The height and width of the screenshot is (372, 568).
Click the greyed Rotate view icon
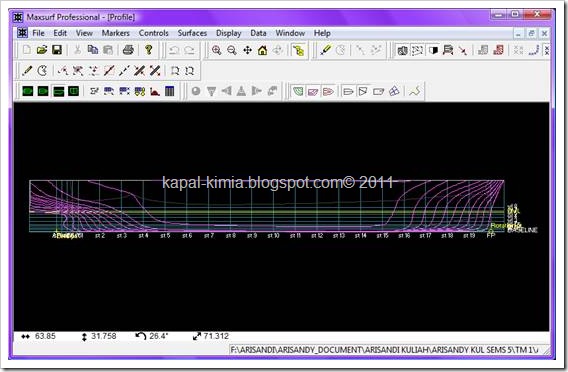(x=278, y=50)
